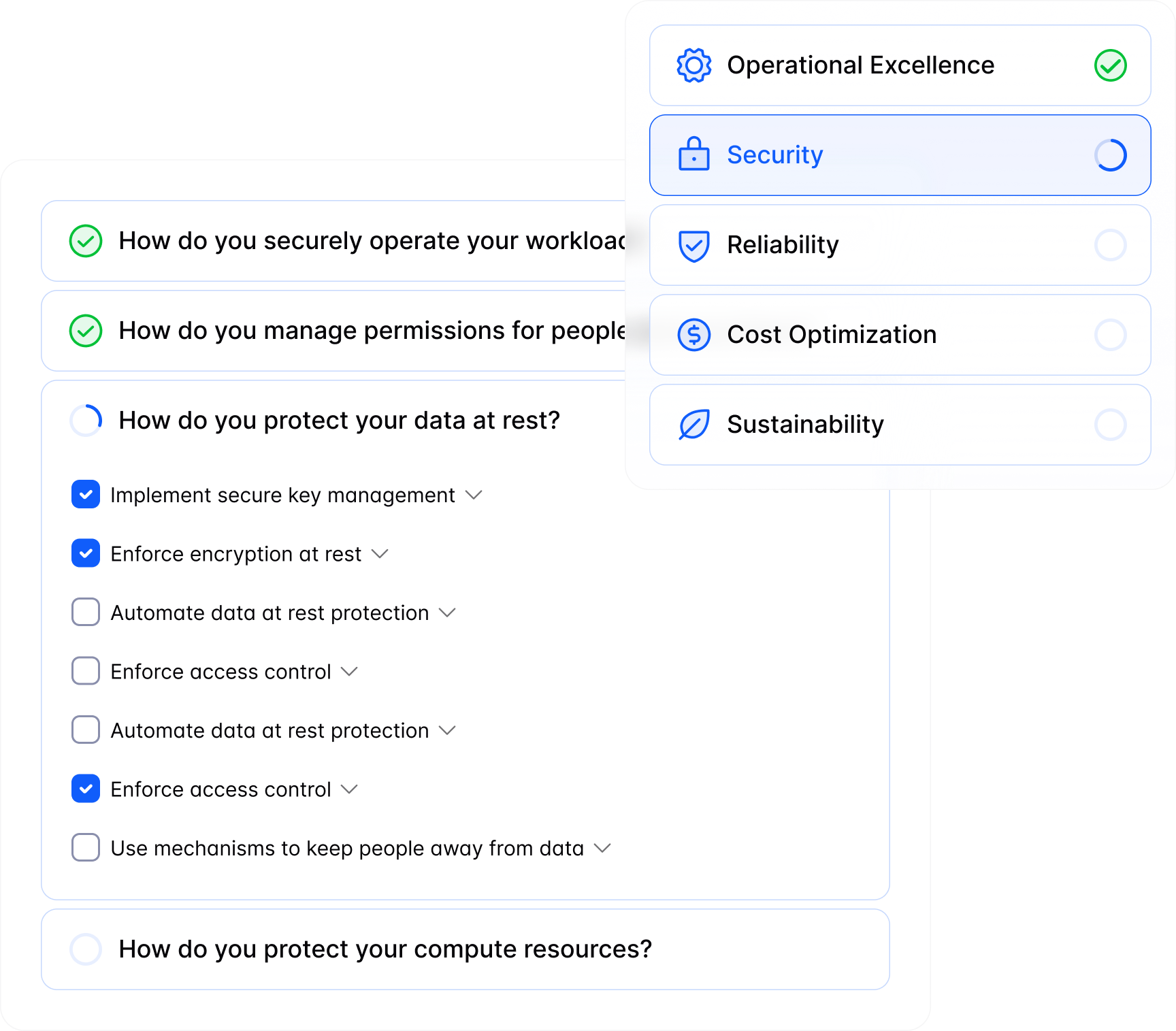Viewport: 1176px width, 1031px height.
Task: Expand Use mechanisms to keep people away chevron
Action: pos(602,848)
